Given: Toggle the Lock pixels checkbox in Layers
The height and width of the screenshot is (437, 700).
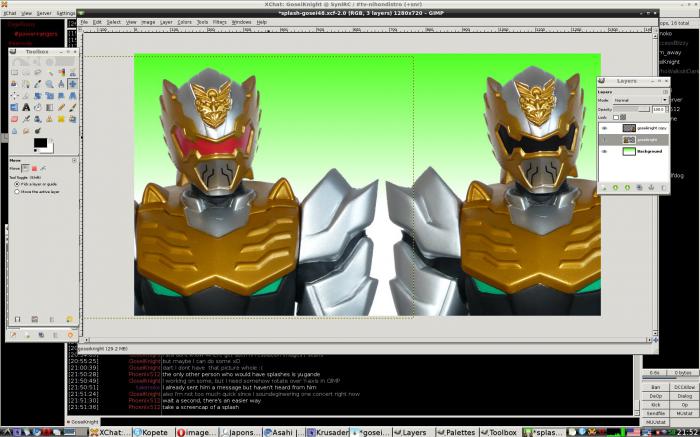Looking at the screenshot, I should (x=616, y=117).
